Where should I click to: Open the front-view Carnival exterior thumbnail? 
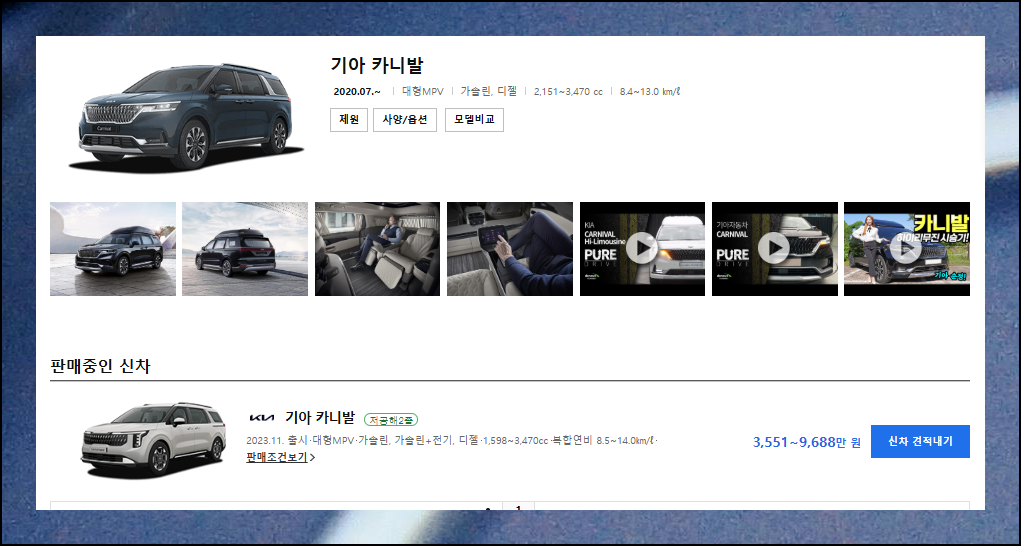(x=113, y=249)
